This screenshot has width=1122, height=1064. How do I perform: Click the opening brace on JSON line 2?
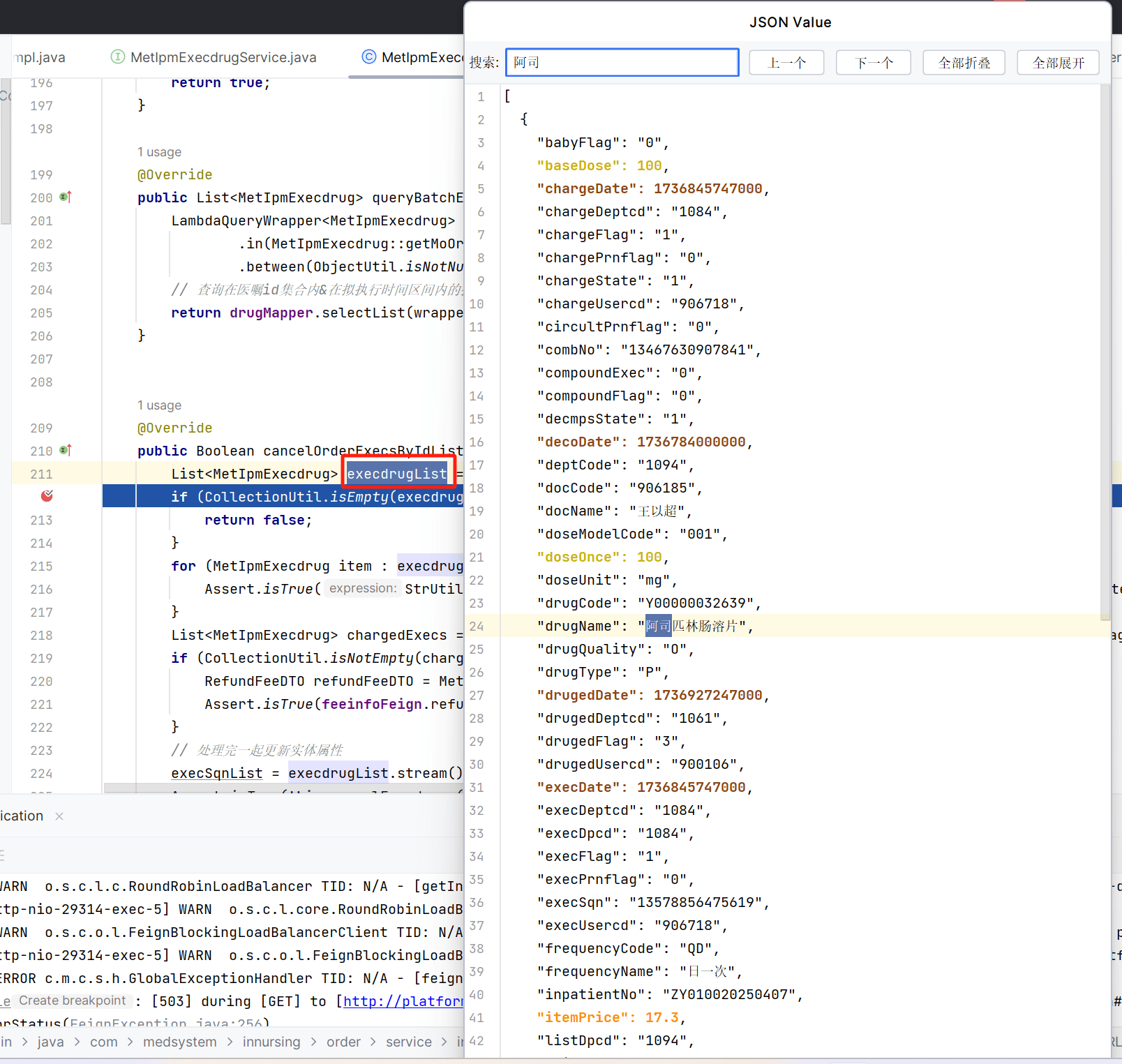pyautogui.click(x=524, y=119)
